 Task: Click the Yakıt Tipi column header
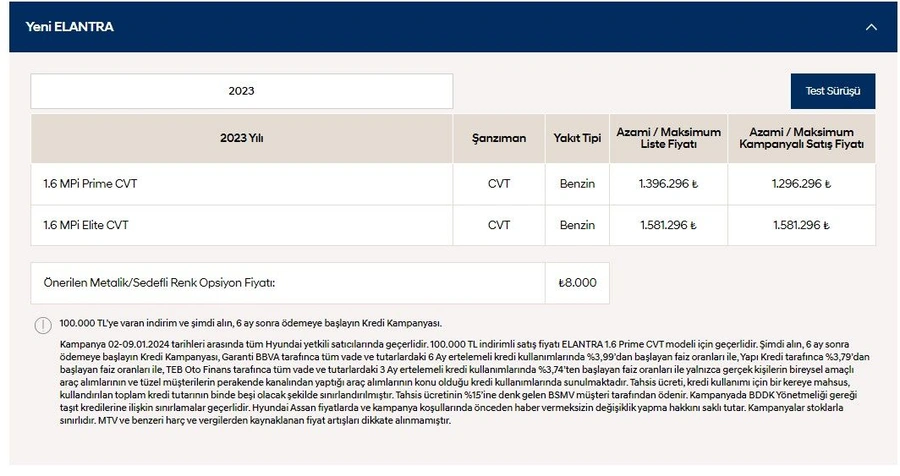coord(577,138)
